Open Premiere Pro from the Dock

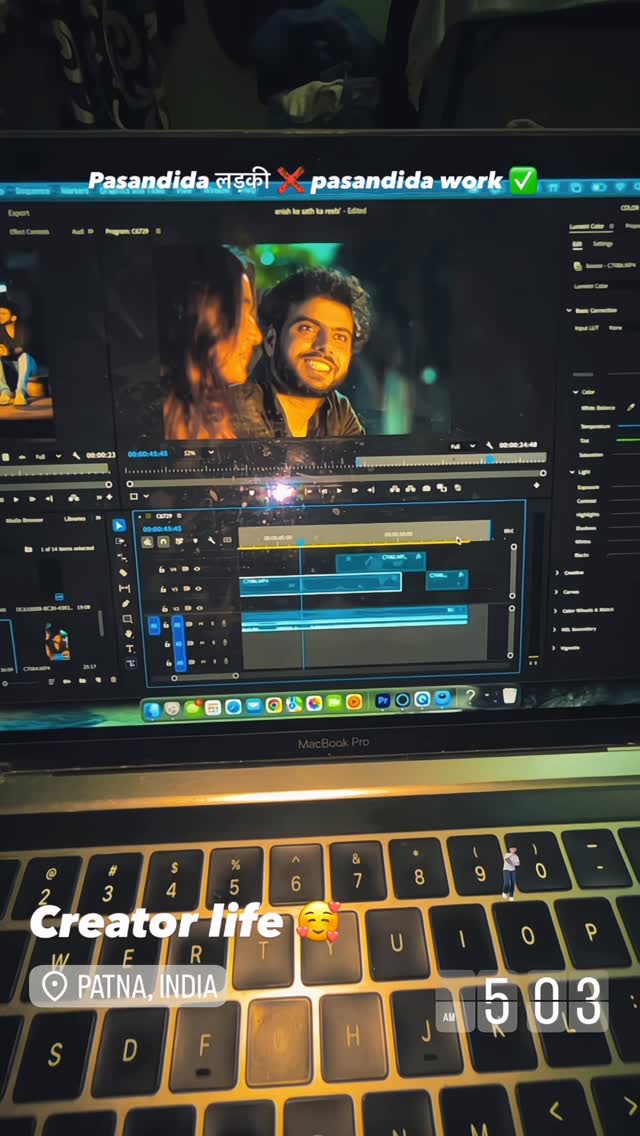[x=382, y=701]
